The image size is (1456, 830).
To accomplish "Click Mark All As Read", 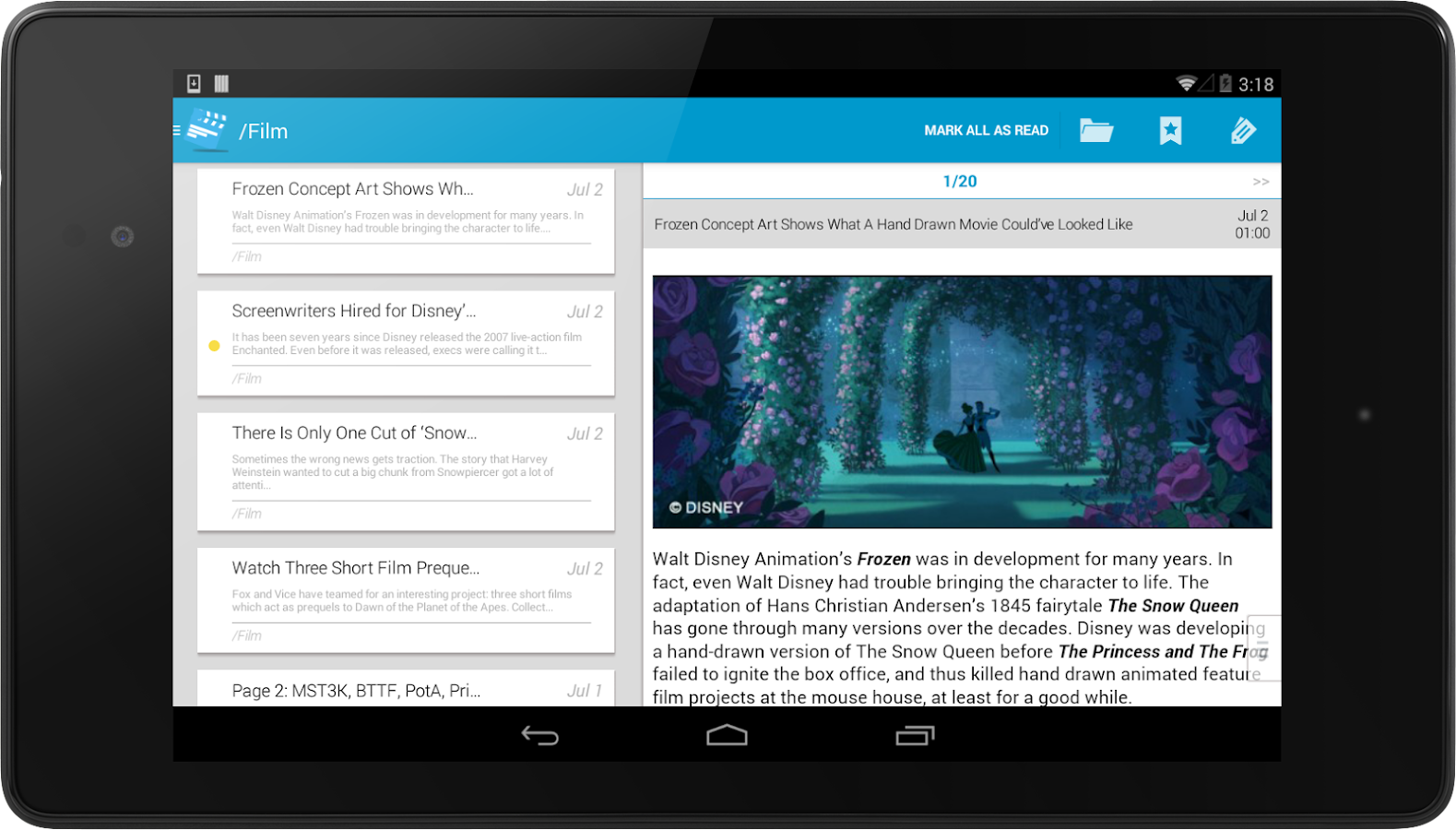I will (x=986, y=131).
